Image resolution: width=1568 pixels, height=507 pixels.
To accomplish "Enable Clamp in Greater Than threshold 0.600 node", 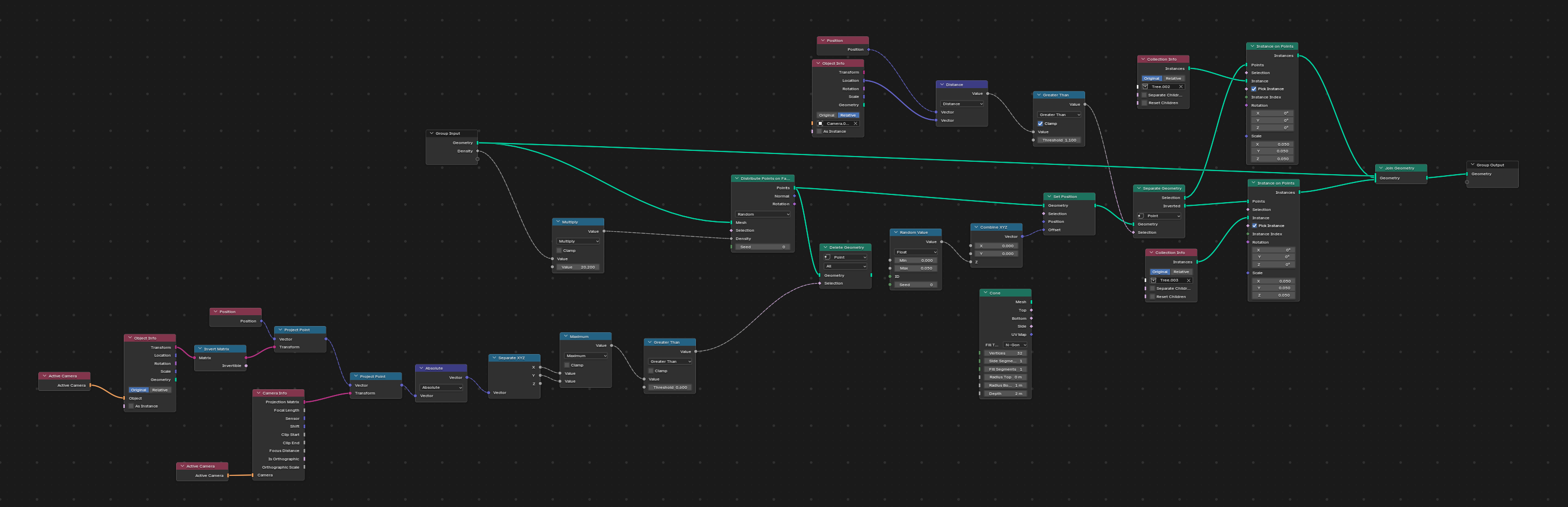I will 651,371.
